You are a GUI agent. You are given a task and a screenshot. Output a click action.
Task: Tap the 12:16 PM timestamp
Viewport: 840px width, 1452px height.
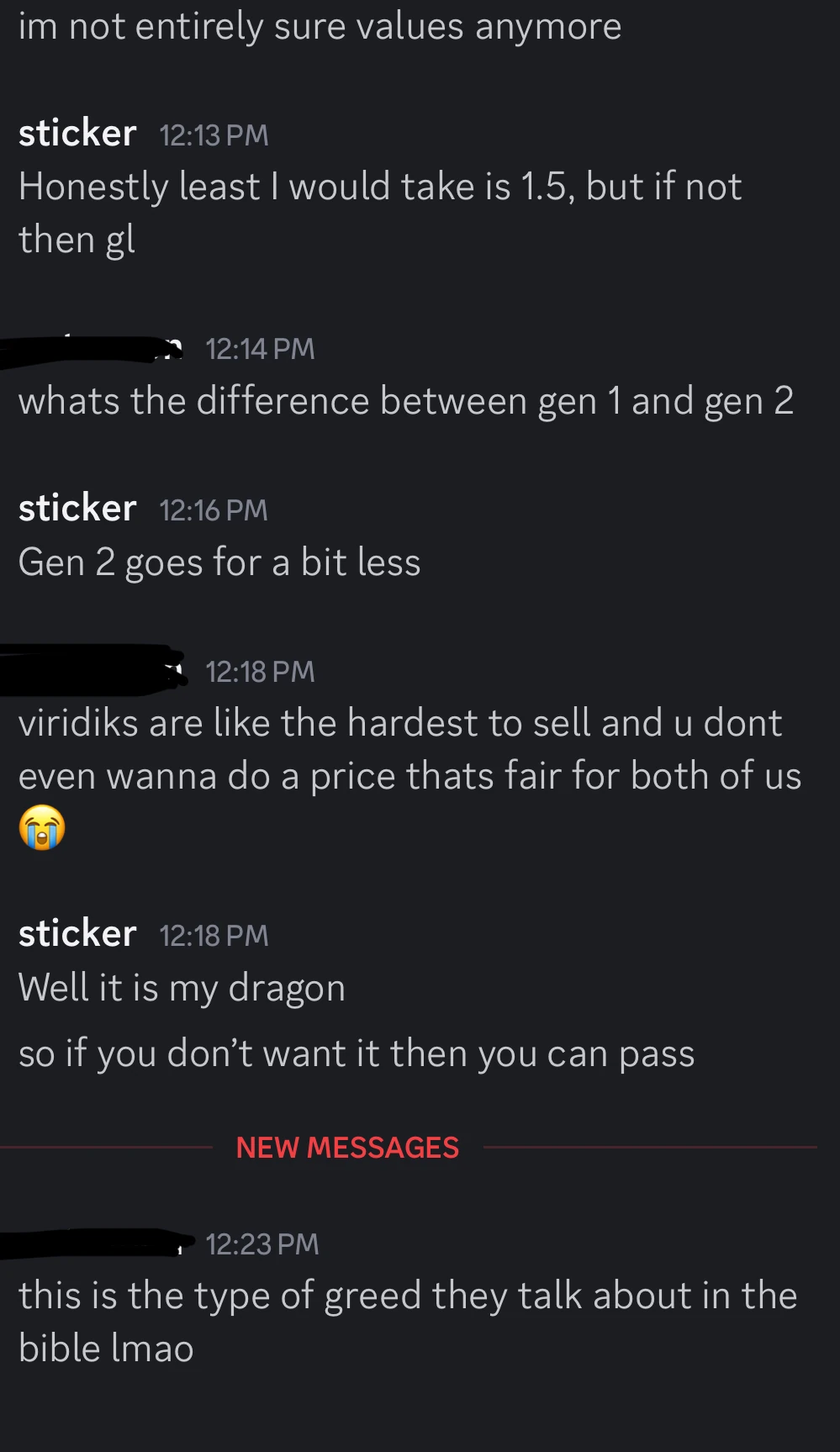pyautogui.click(x=214, y=510)
